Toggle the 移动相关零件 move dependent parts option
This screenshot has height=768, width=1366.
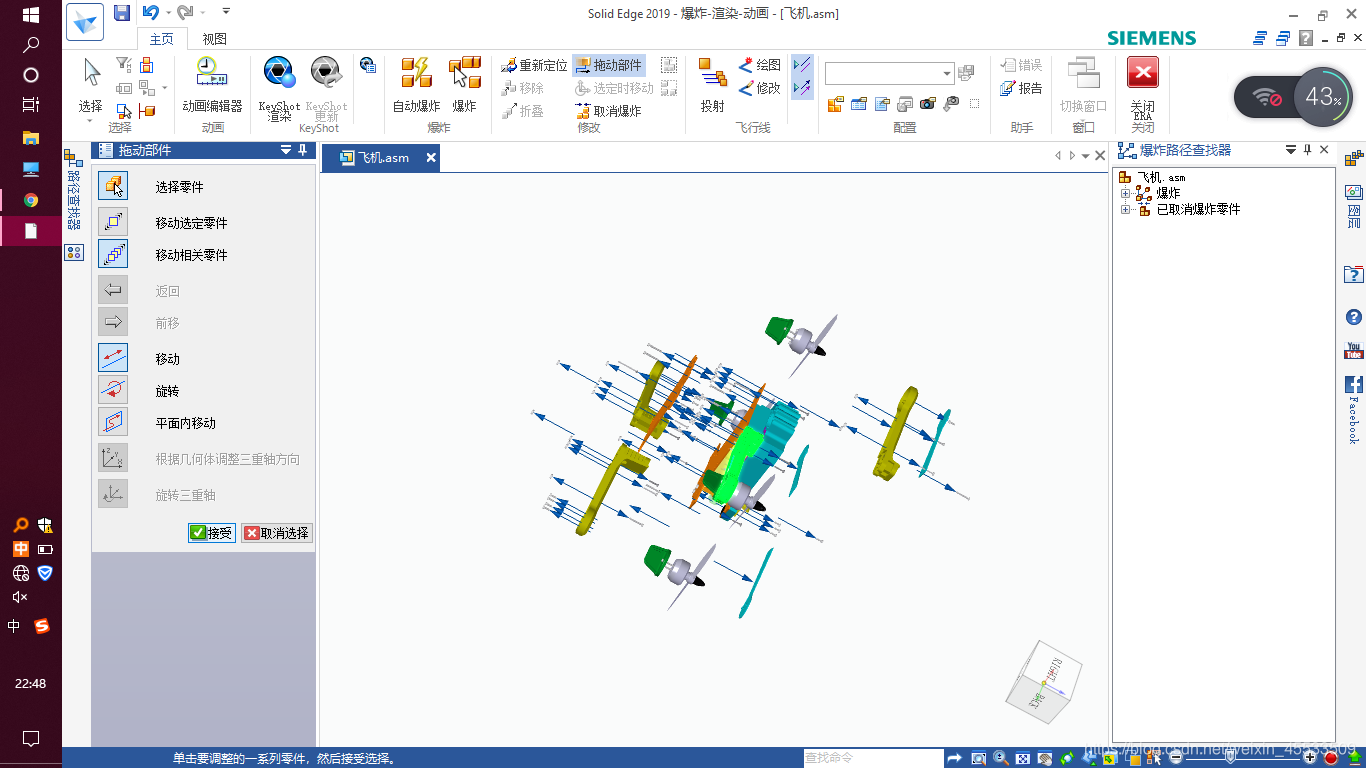113,254
